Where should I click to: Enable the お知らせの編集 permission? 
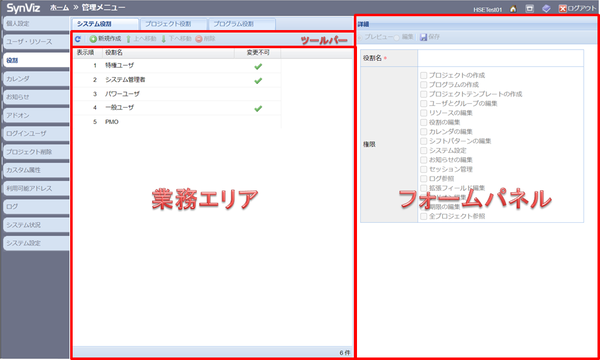coord(424,160)
